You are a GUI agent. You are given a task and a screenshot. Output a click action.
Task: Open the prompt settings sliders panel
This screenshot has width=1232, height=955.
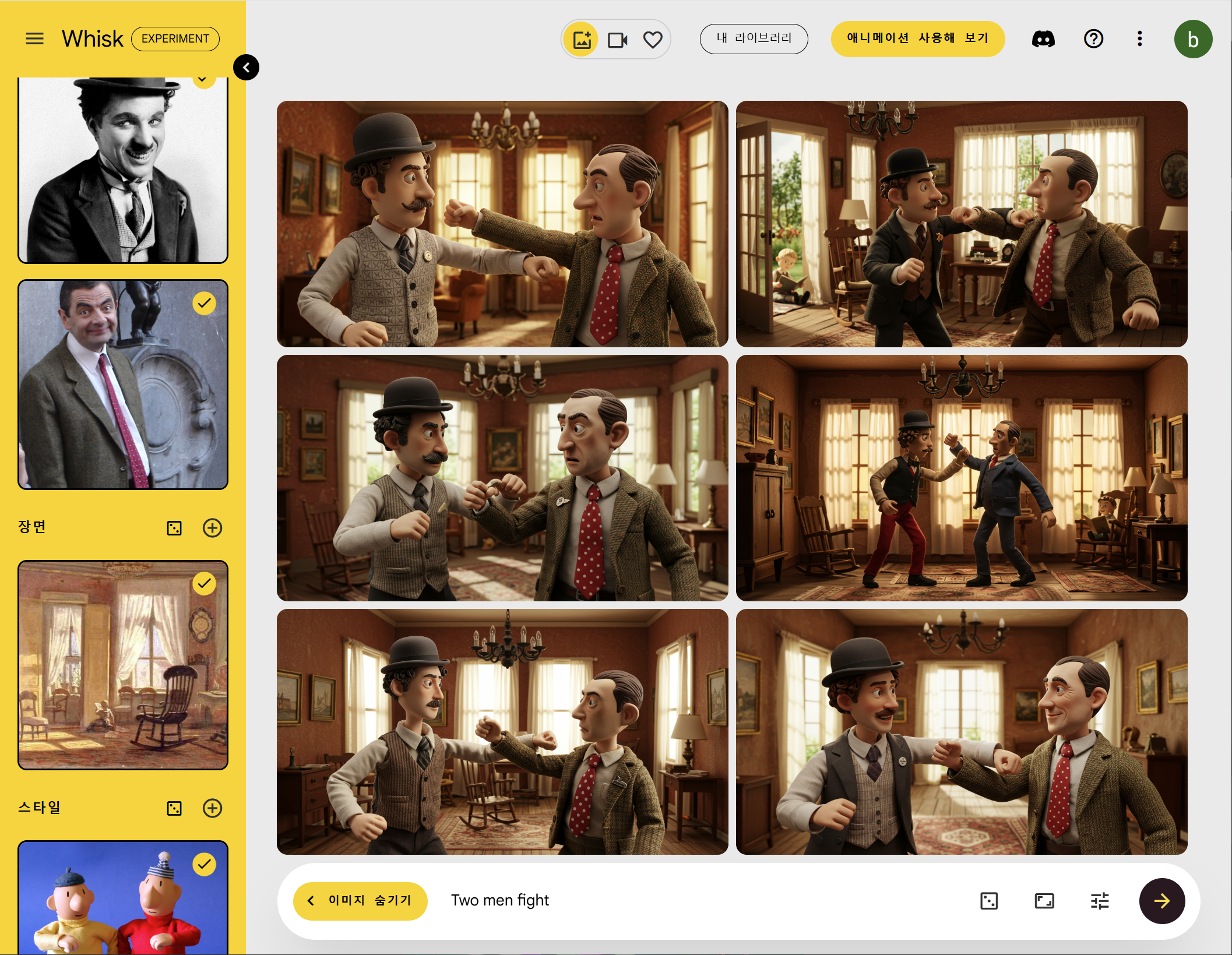[1100, 901]
